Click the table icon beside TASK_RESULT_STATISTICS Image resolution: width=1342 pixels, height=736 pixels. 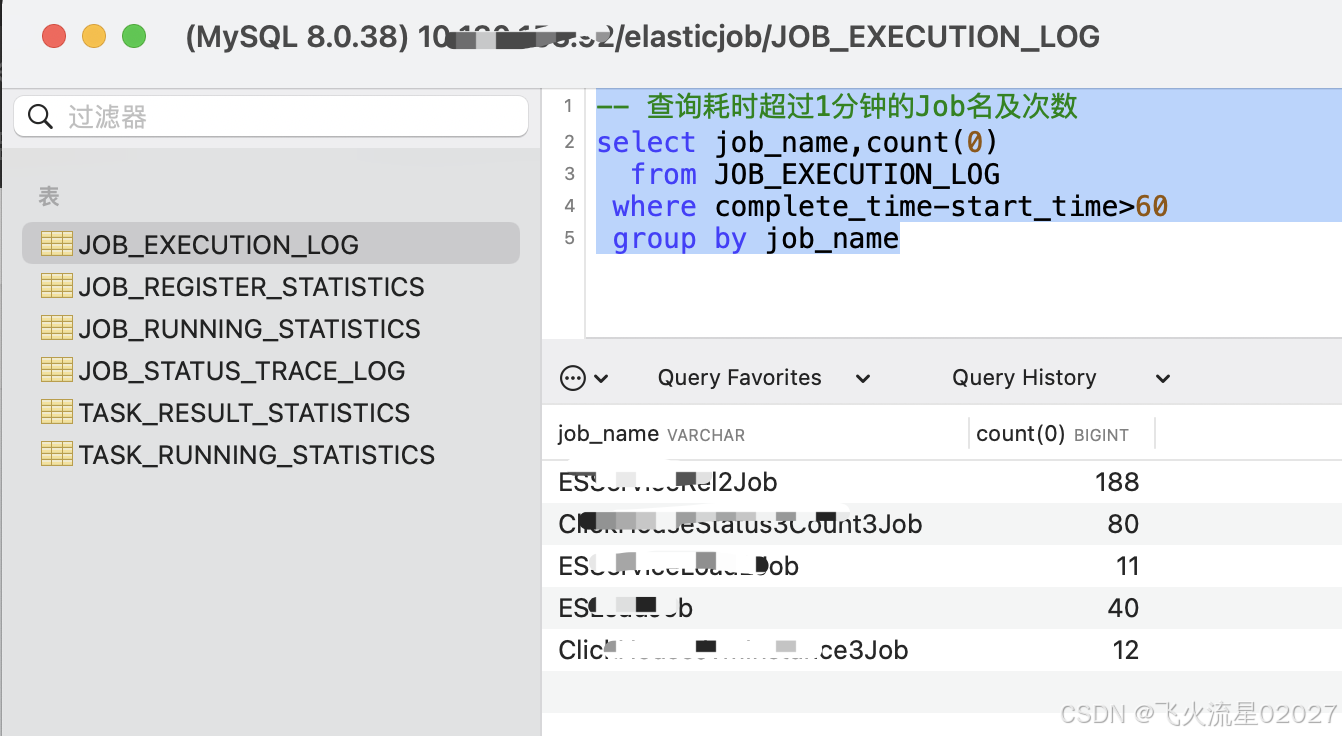click(57, 411)
